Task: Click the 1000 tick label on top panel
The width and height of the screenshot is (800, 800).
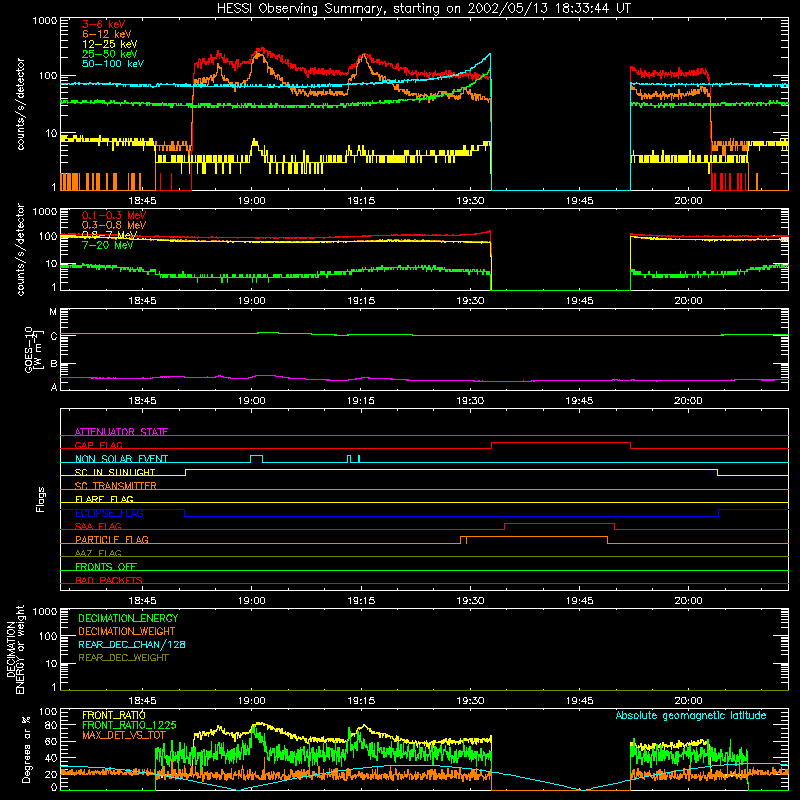Action: (x=45, y=21)
